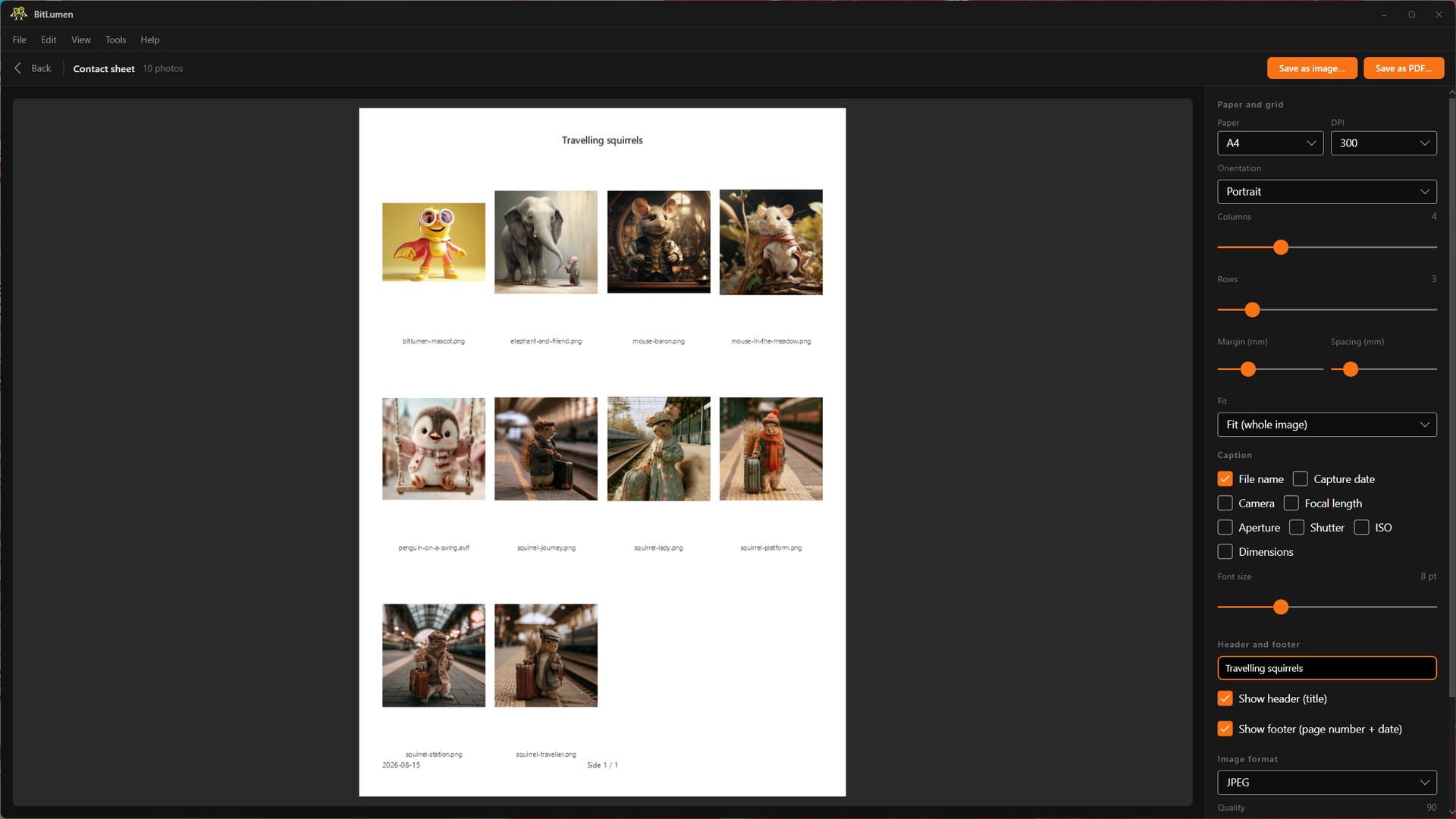Image resolution: width=1456 pixels, height=819 pixels.
Task: Enable the Shutter caption checkbox
Action: [x=1296, y=527]
